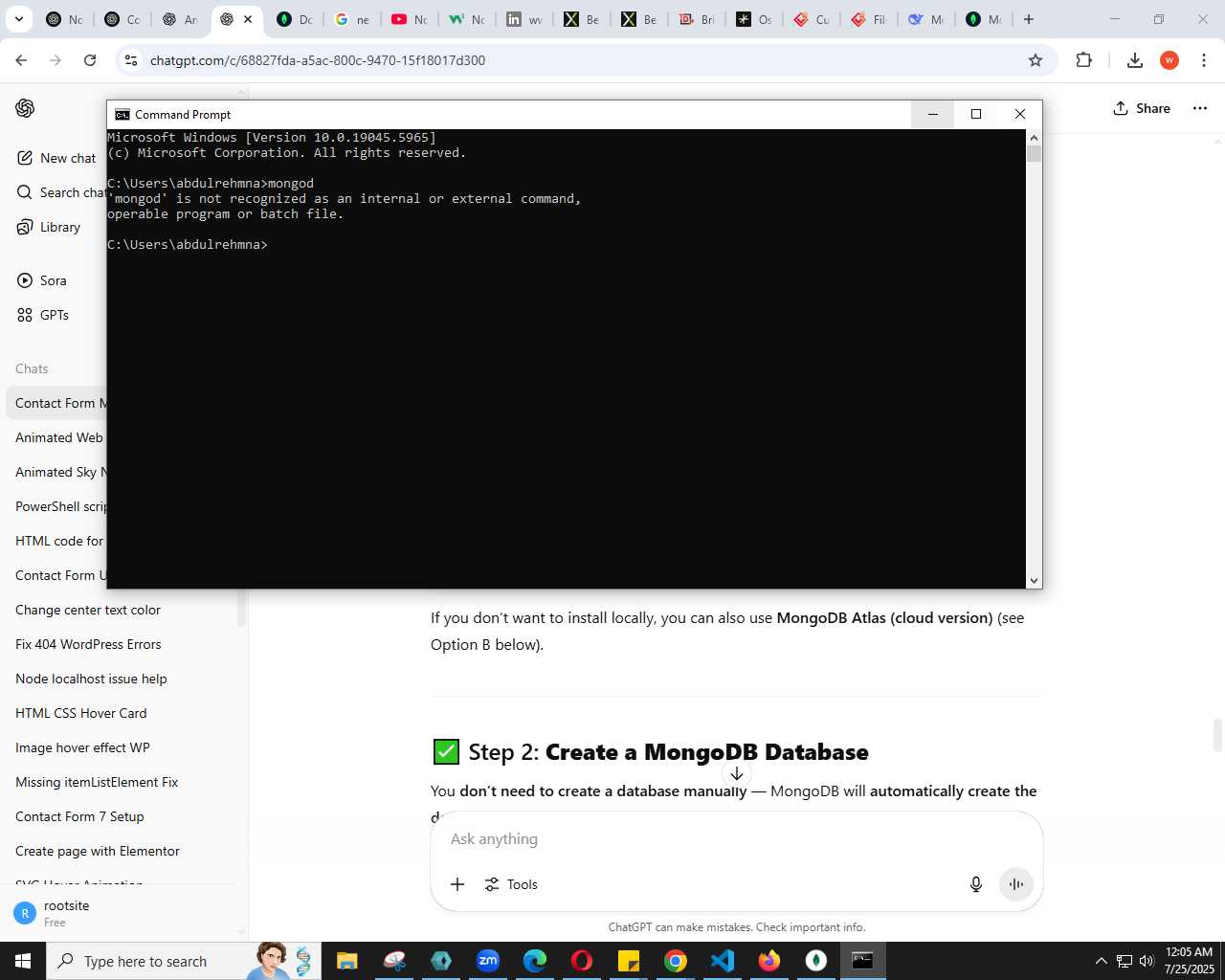The width and height of the screenshot is (1225, 980).
Task: Open the taskbar clock and date
Action: tap(1189, 961)
